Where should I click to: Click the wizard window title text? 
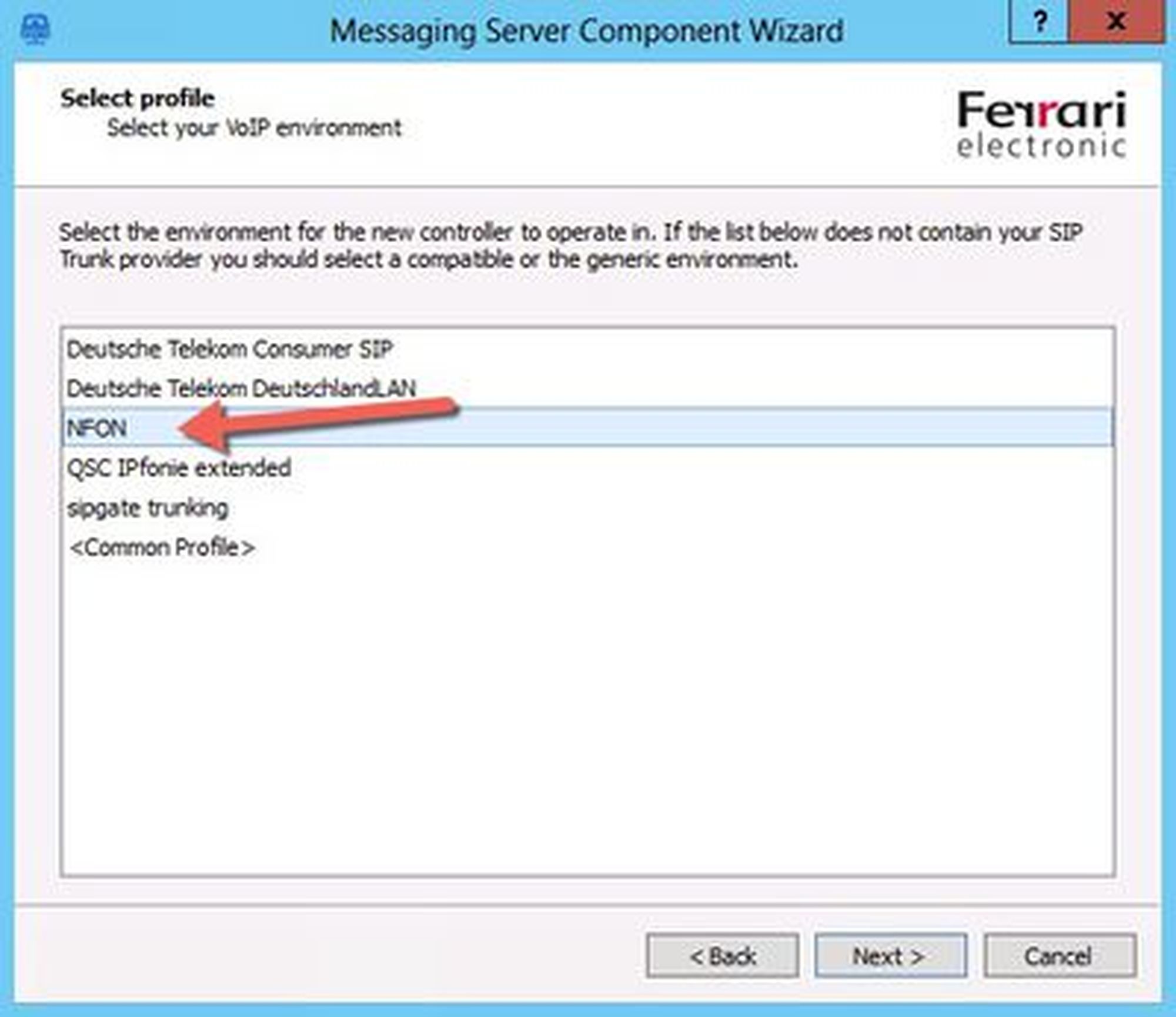click(x=586, y=31)
